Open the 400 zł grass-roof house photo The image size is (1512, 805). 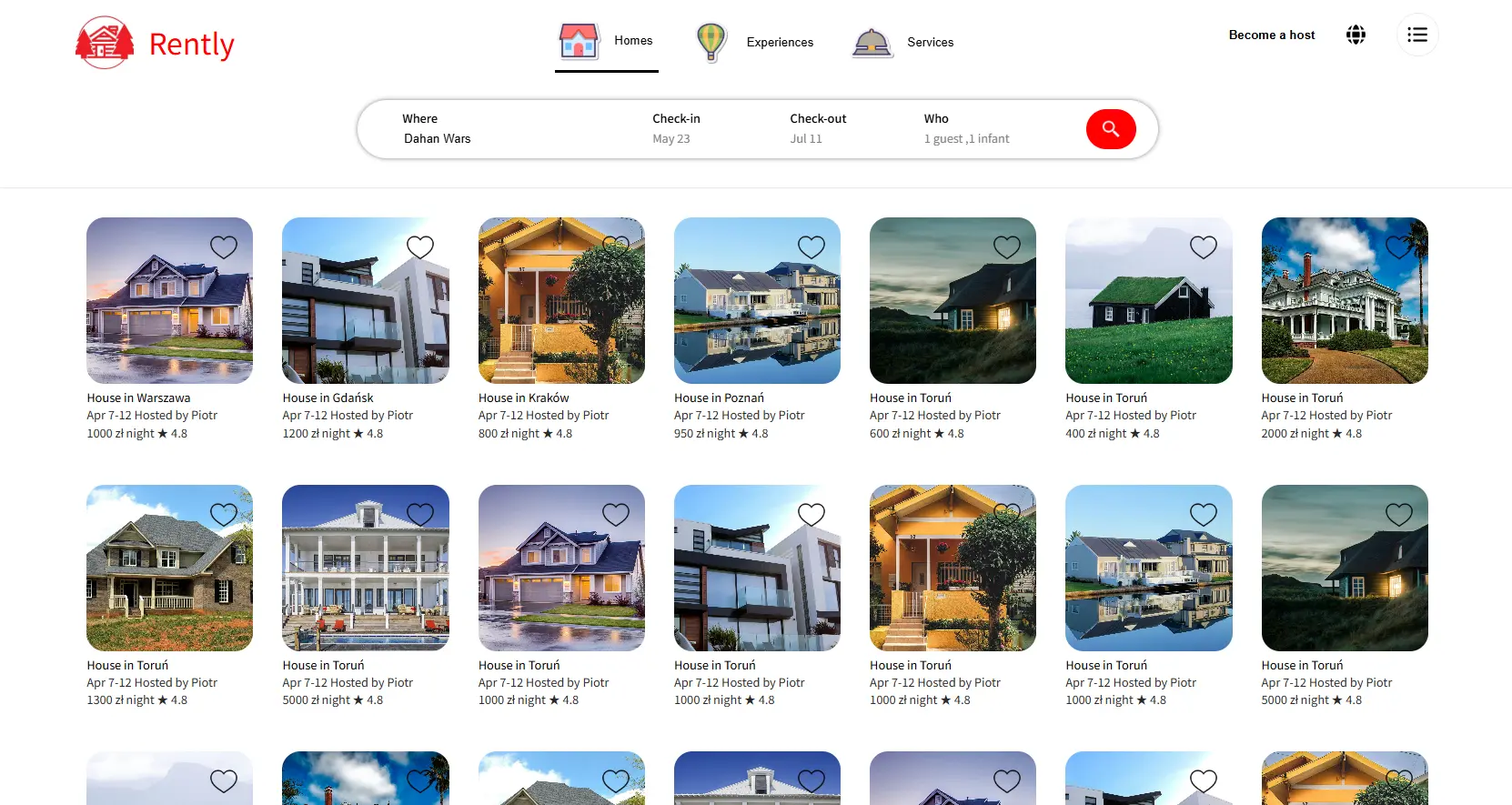[1149, 300]
